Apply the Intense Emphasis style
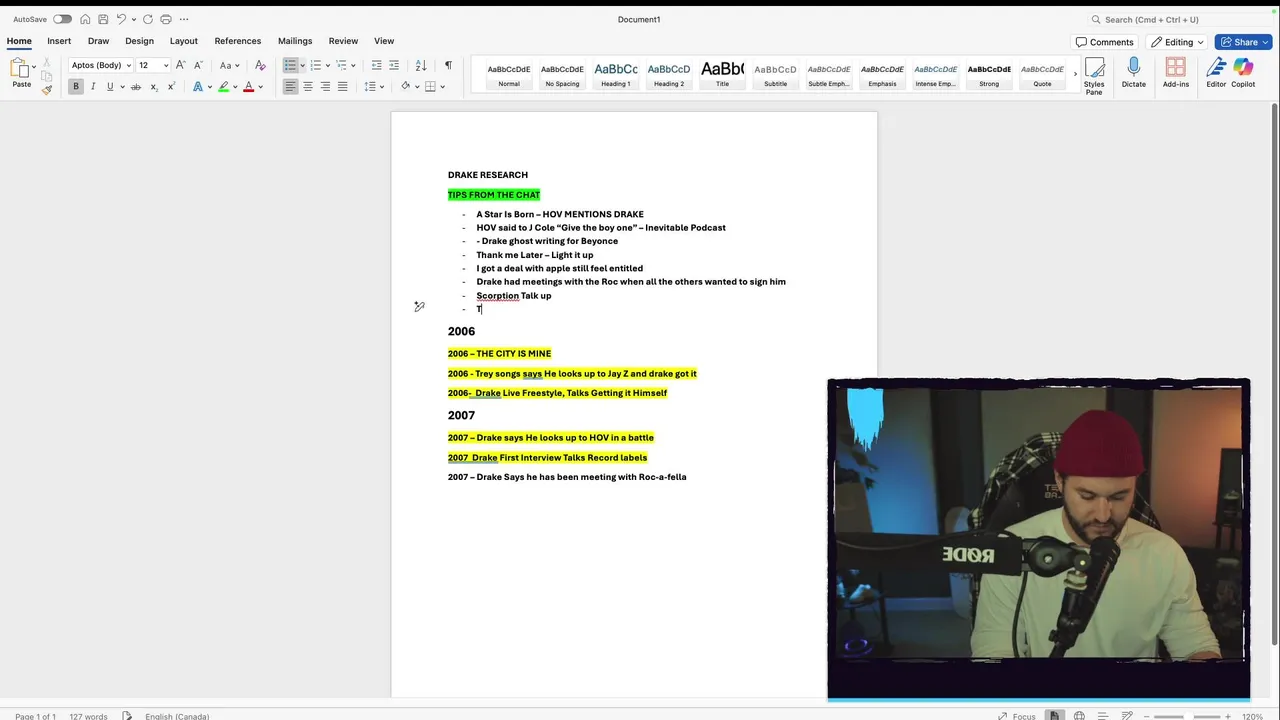Image resolution: width=1280 pixels, height=720 pixels. click(935, 74)
